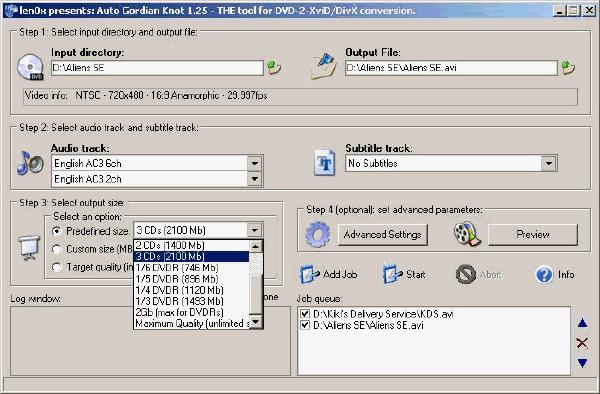
Task: Choose 2 CDs (1400 Mb) option
Action: (192, 245)
